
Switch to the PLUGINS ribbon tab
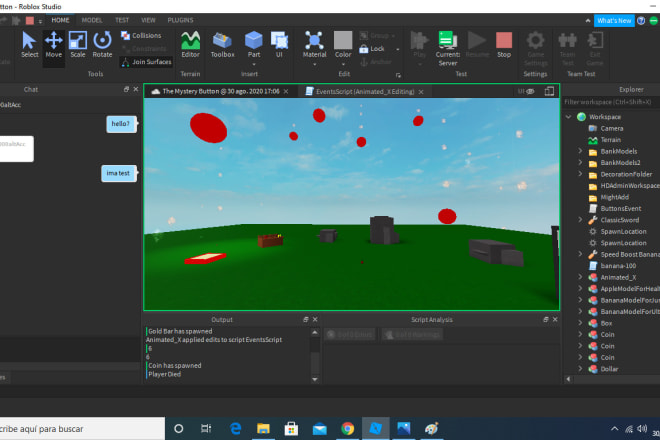[180, 20]
